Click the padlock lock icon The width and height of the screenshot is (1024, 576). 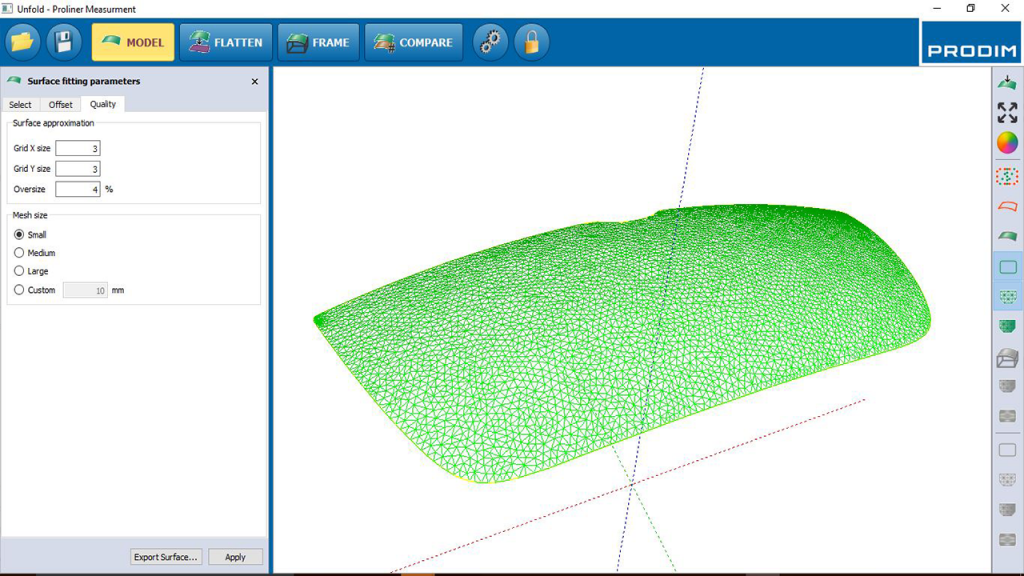tap(532, 42)
